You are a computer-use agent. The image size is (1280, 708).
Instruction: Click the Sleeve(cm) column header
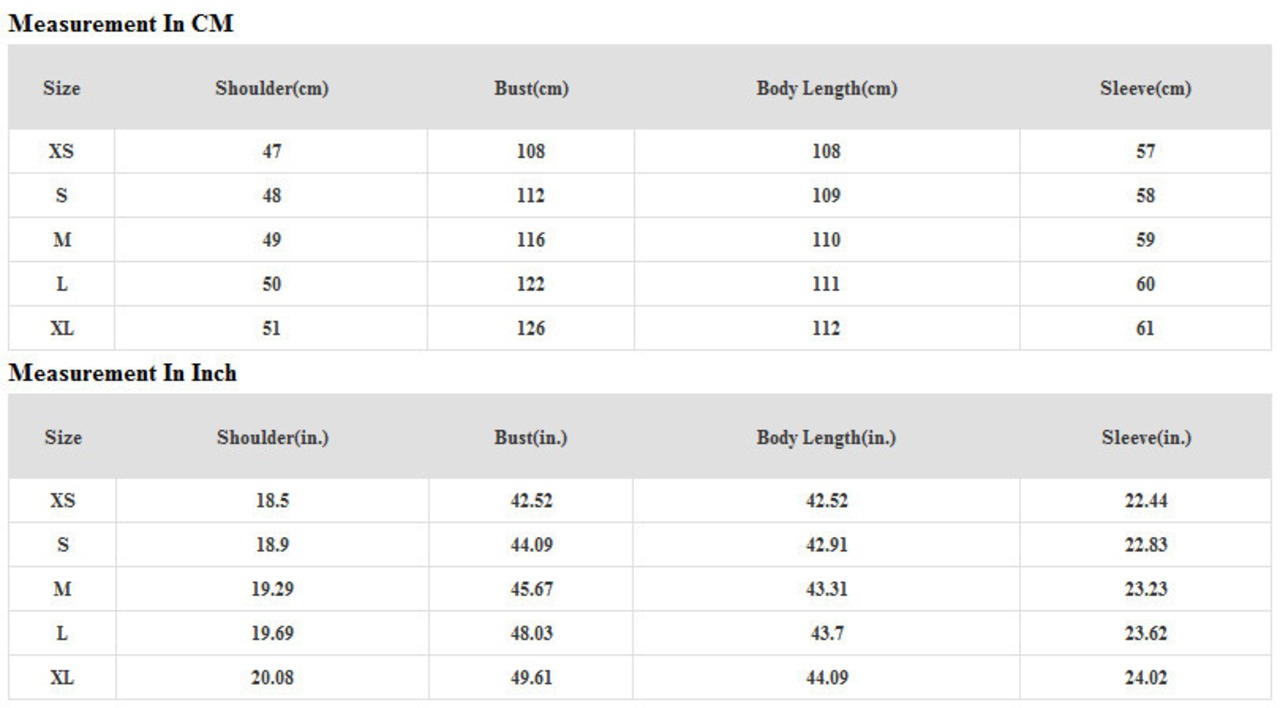1145,88
